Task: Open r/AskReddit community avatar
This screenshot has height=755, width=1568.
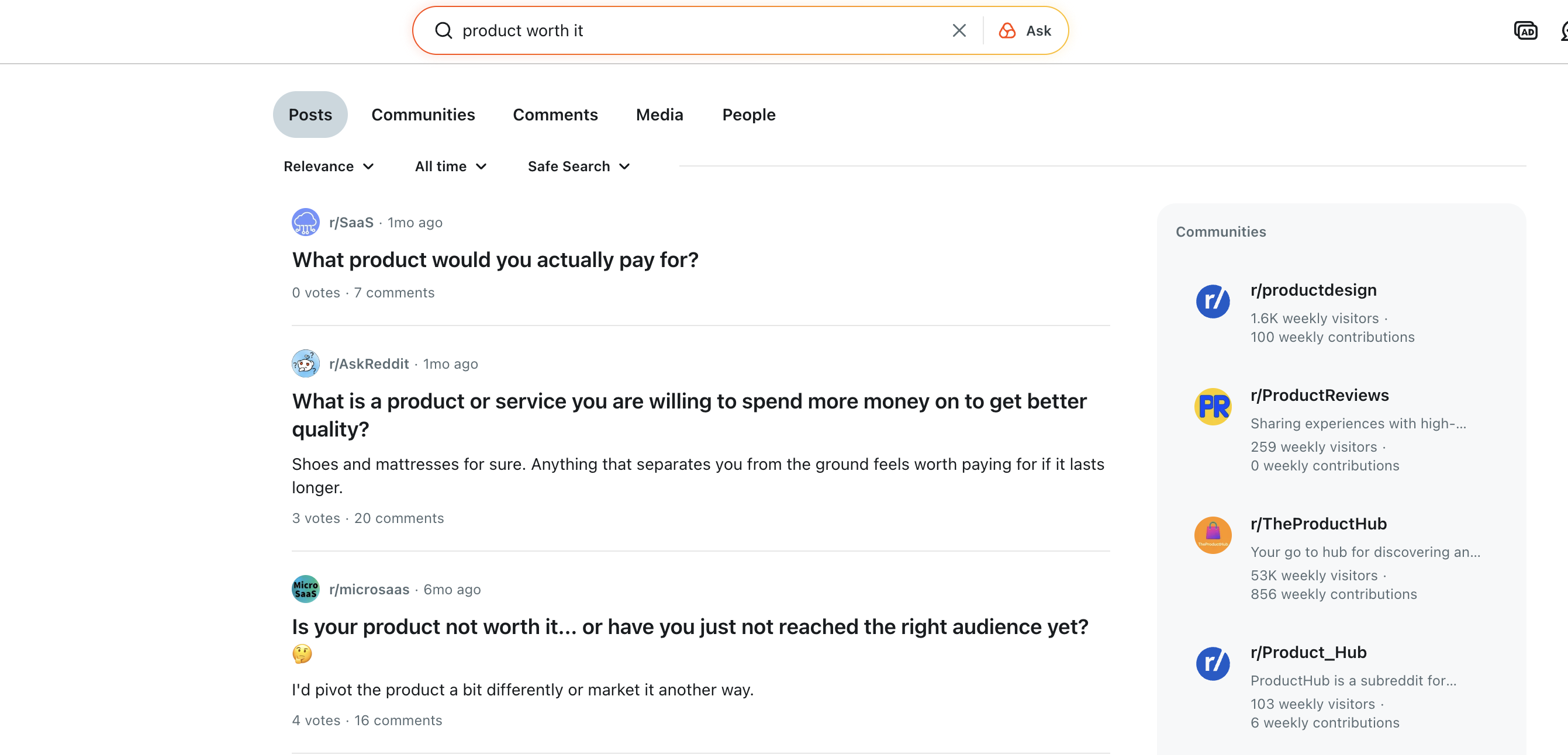Action: [306, 363]
